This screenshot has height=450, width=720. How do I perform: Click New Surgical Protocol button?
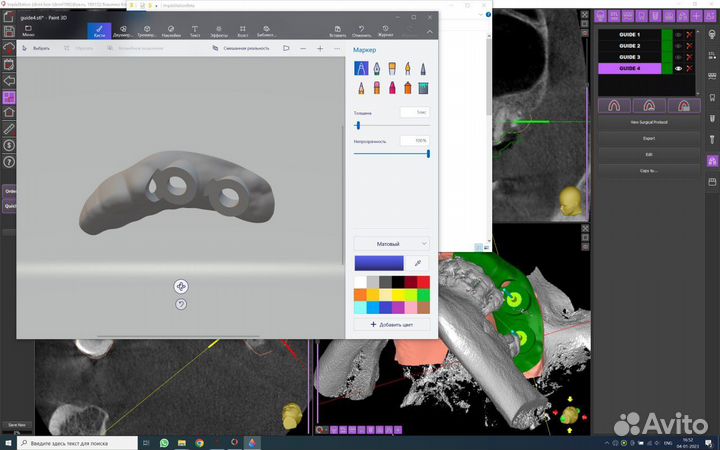click(x=649, y=123)
